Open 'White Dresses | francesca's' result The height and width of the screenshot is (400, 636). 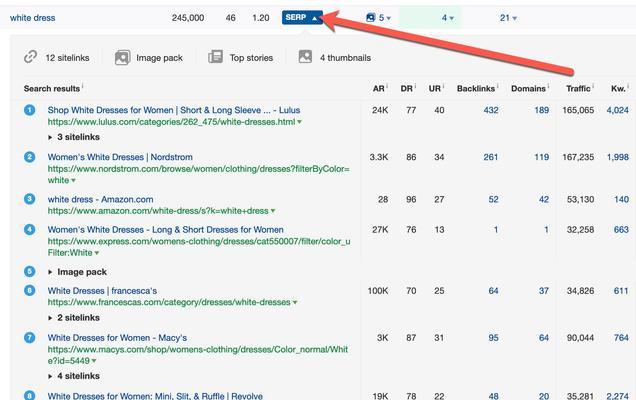click(x=102, y=290)
